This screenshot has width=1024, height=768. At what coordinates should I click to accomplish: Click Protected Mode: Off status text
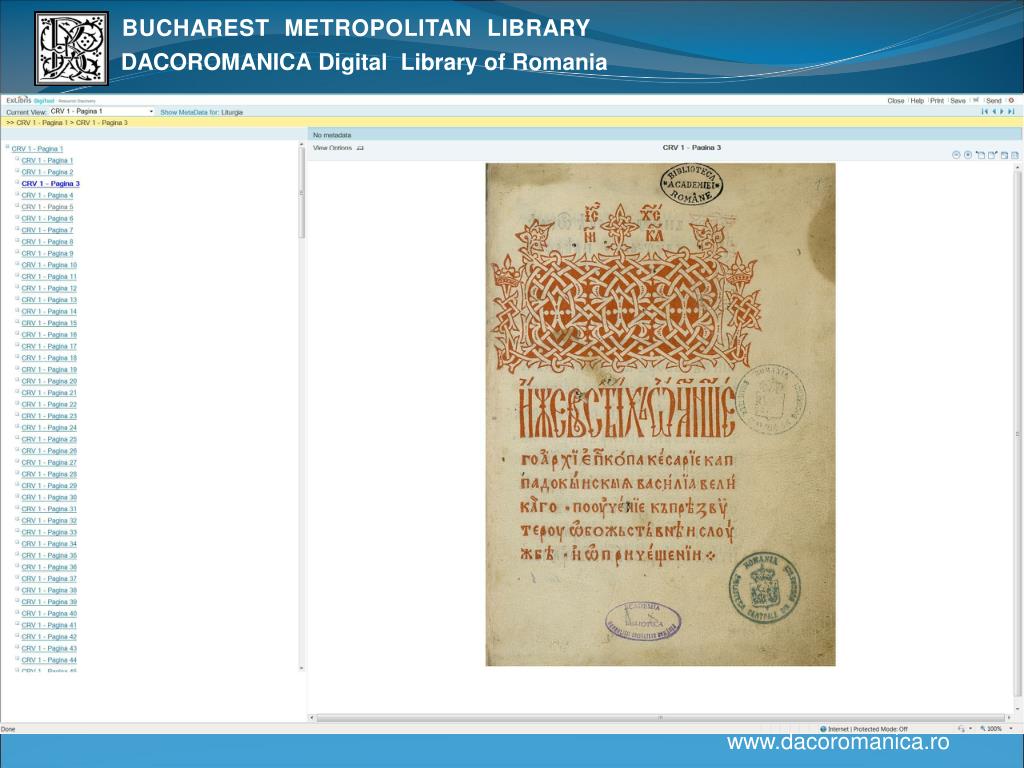[x=880, y=729]
